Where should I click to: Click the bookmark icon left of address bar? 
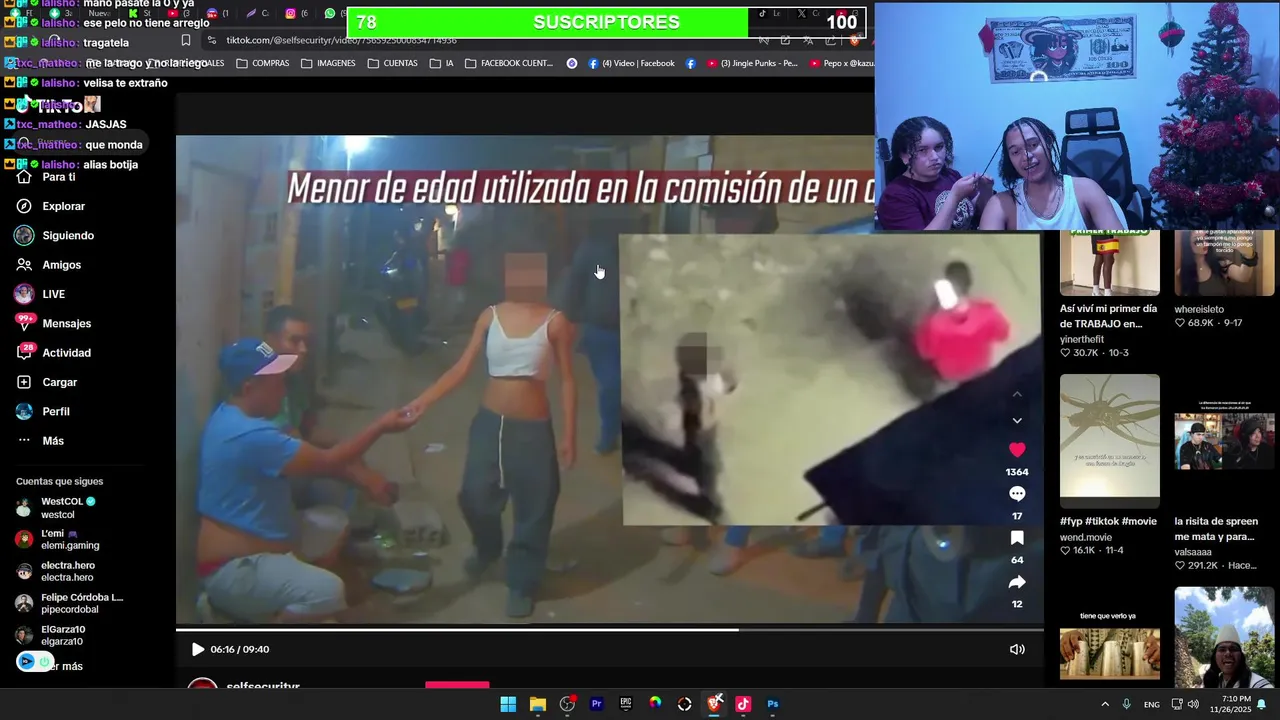click(x=185, y=40)
